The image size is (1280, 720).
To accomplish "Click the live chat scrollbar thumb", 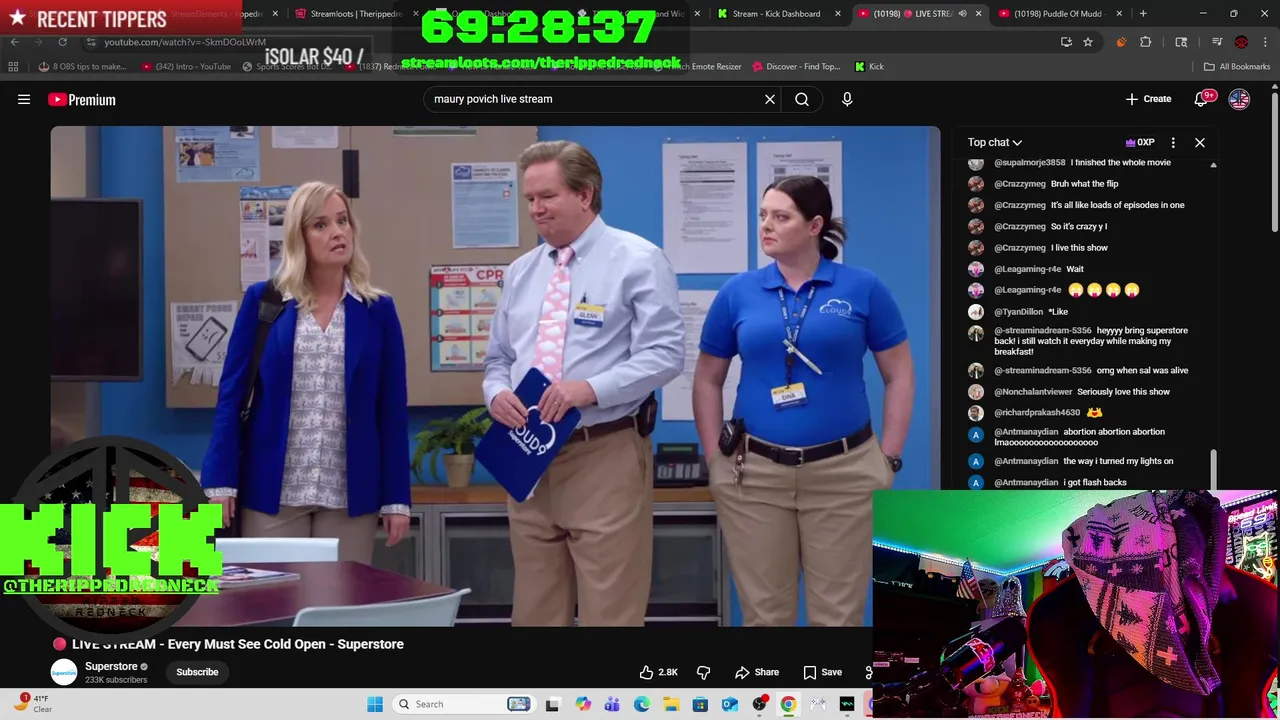I will (1213, 470).
